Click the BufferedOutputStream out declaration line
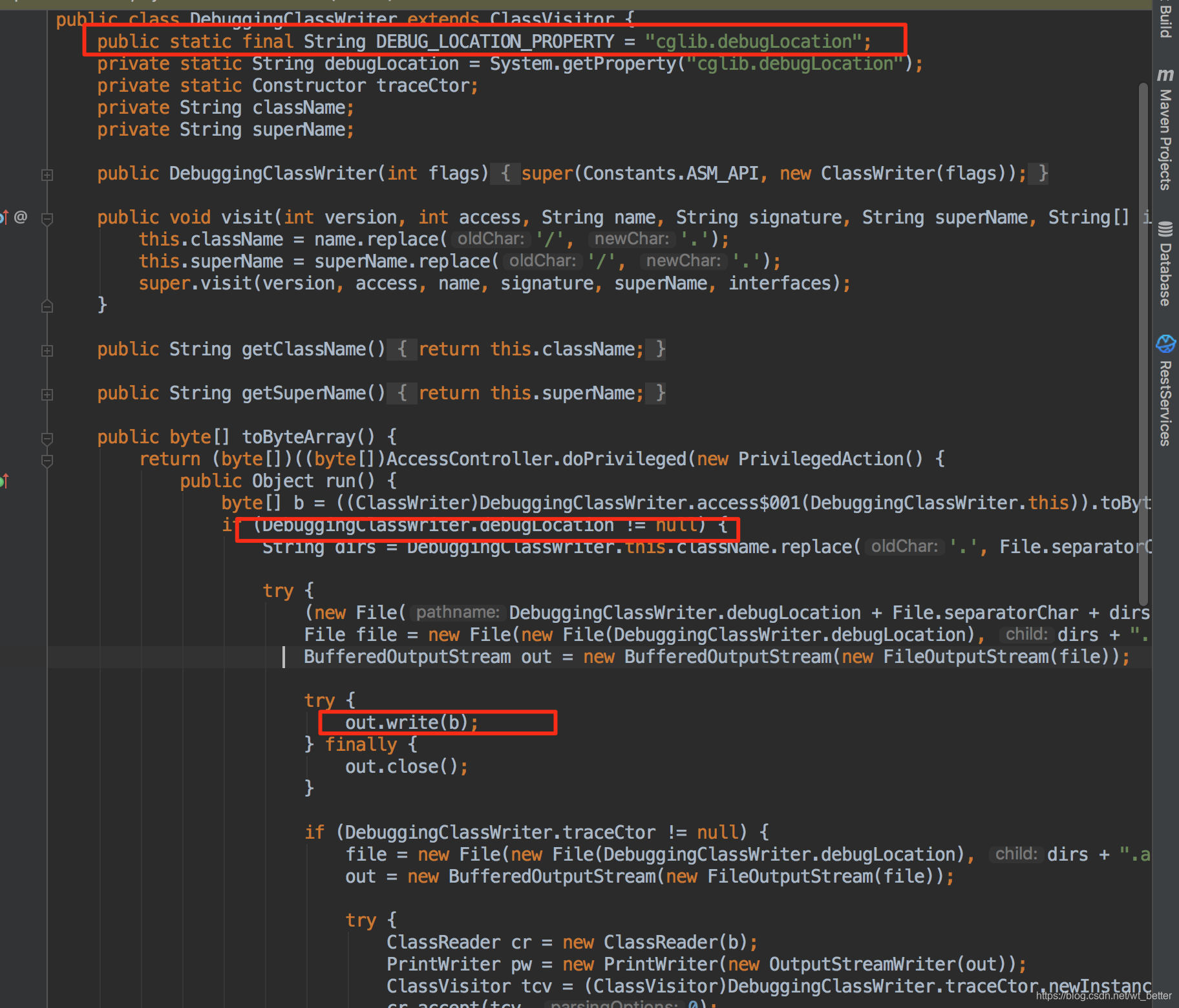 717,656
